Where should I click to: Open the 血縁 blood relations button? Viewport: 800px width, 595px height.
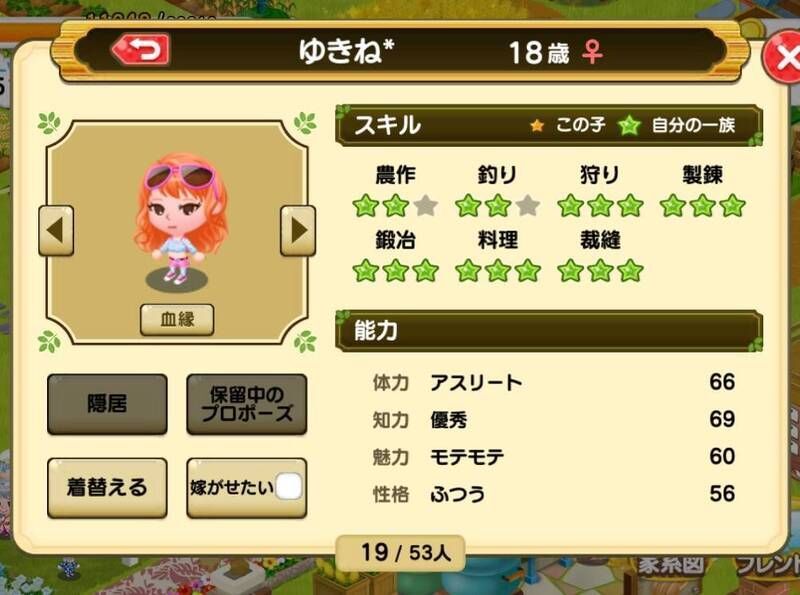tap(177, 319)
